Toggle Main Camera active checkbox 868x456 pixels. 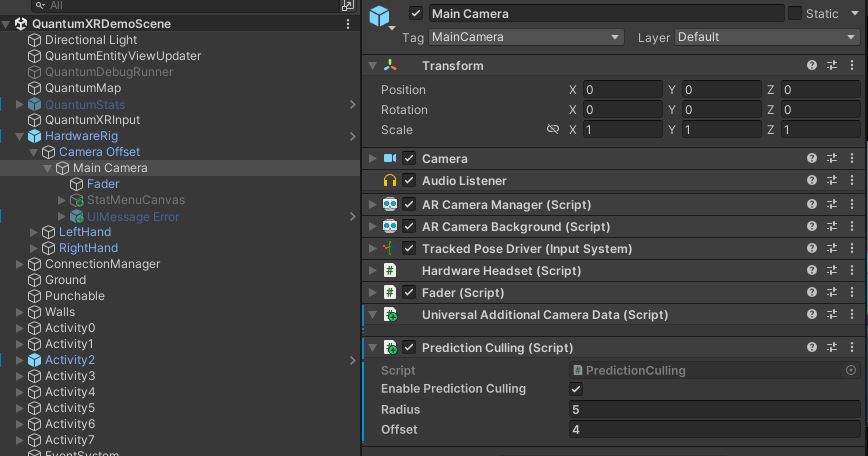click(416, 13)
